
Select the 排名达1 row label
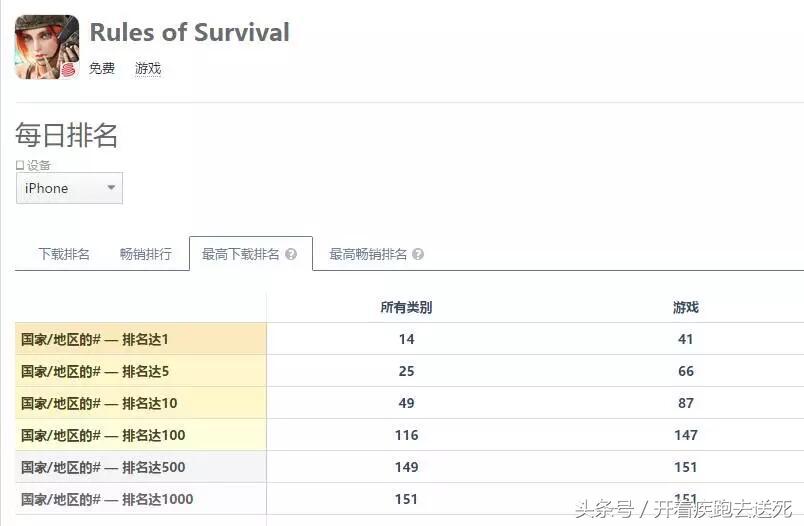click(x=95, y=339)
